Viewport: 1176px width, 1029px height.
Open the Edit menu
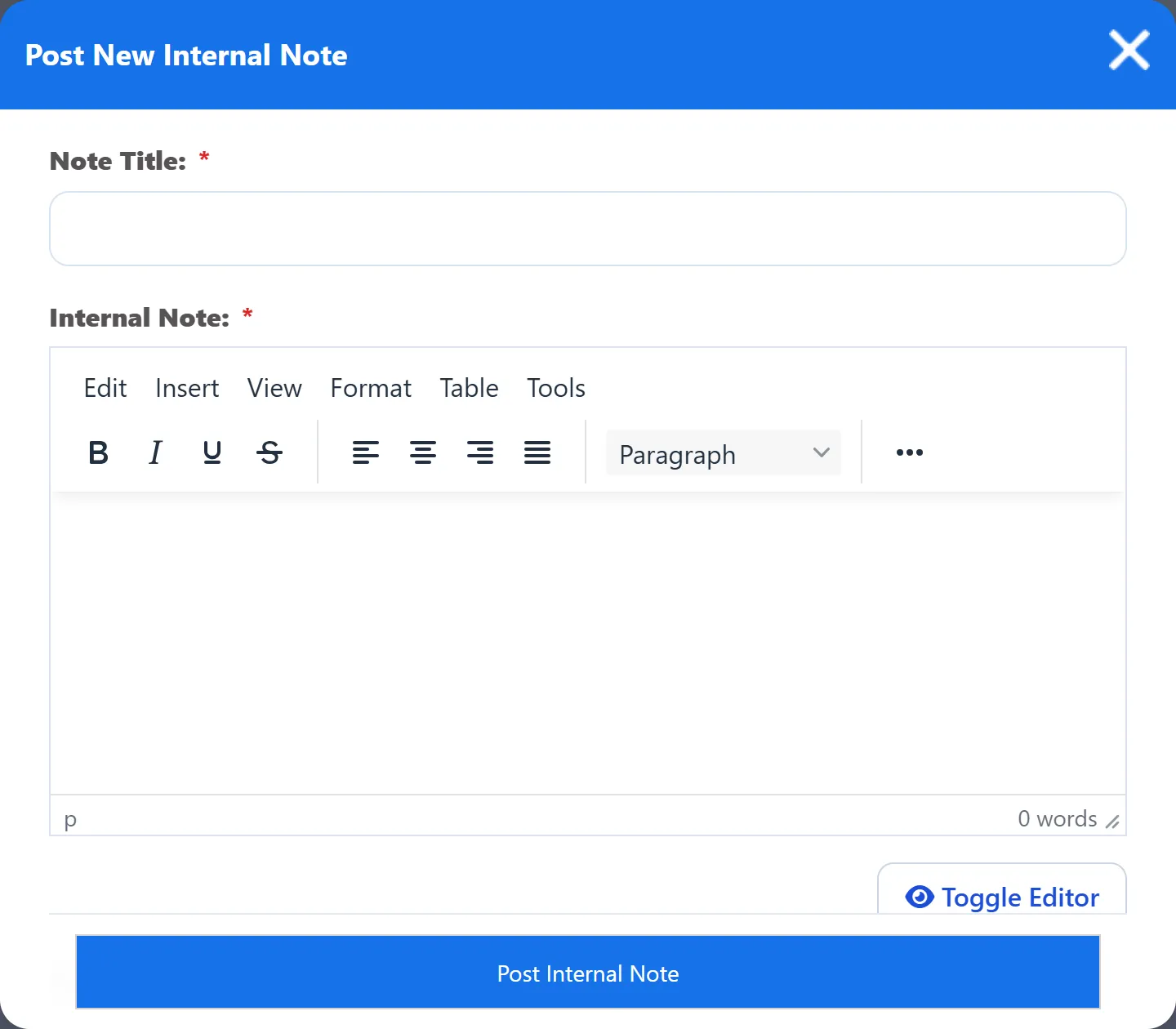pos(105,388)
